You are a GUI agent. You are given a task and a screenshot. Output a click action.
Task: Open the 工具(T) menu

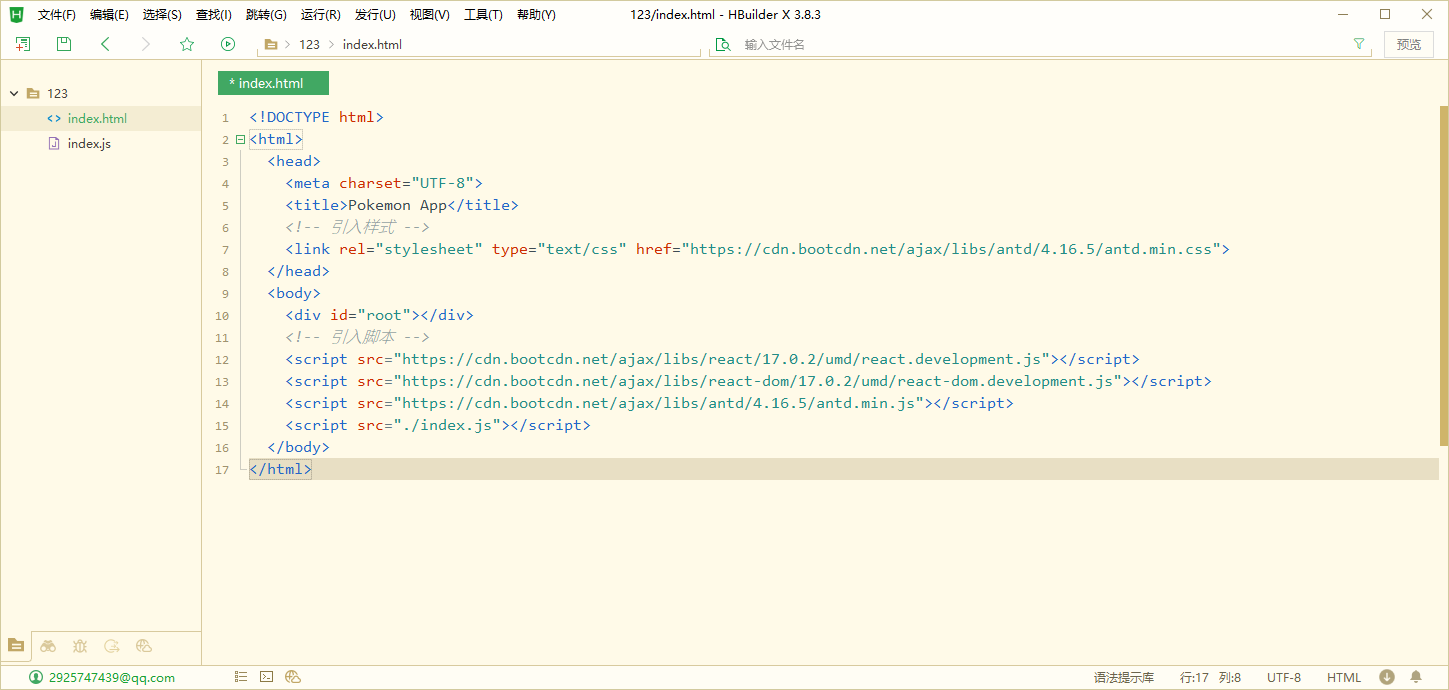click(x=483, y=15)
